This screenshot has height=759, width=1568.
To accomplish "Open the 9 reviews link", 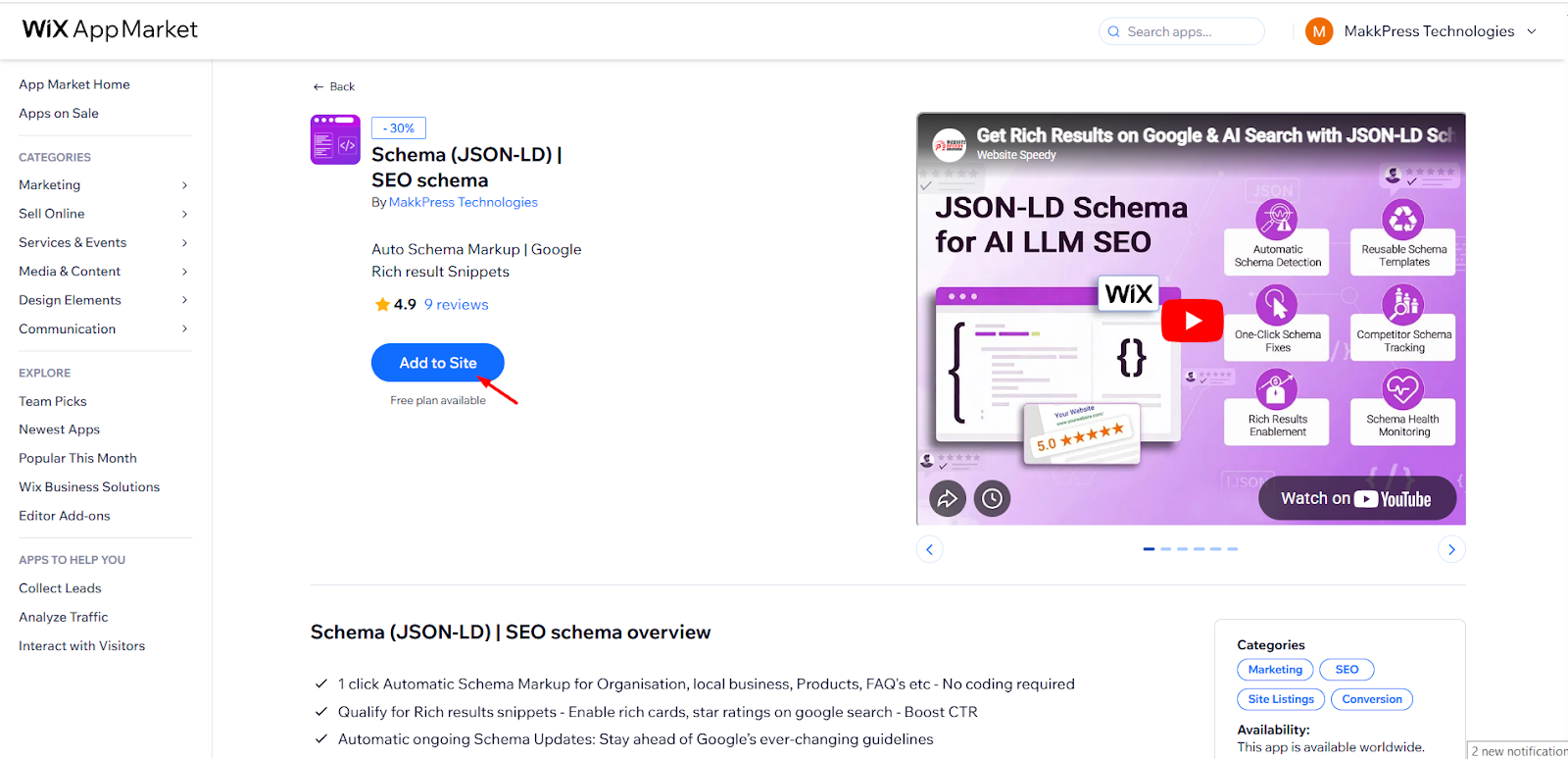I will click(x=456, y=305).
